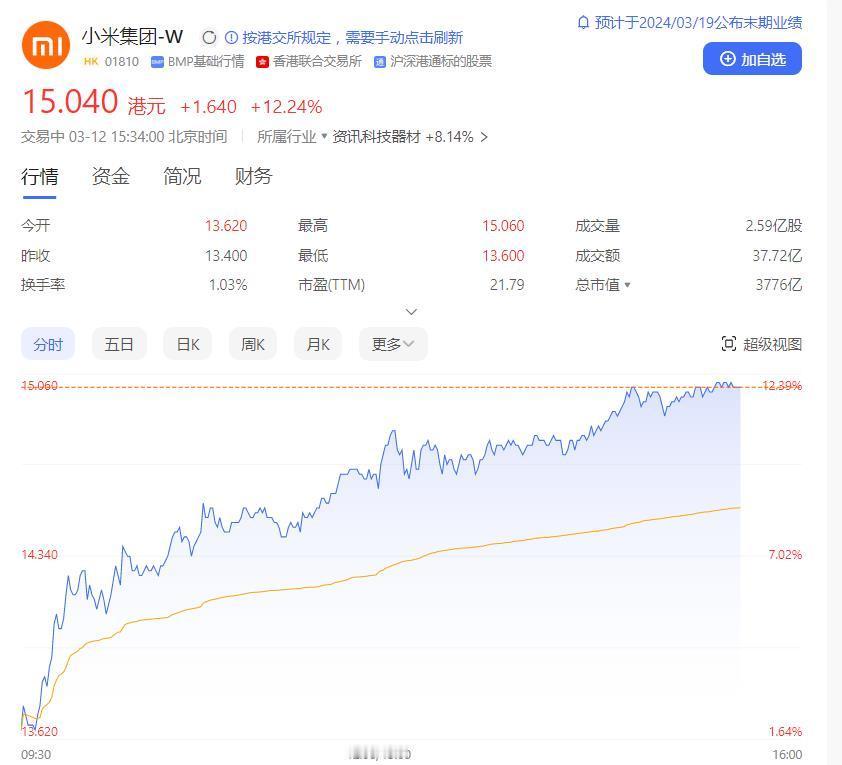Click the 成交量 value 2.59亿股
The height and width of the screenshot is (765, 842).
(x=773, y=225)
